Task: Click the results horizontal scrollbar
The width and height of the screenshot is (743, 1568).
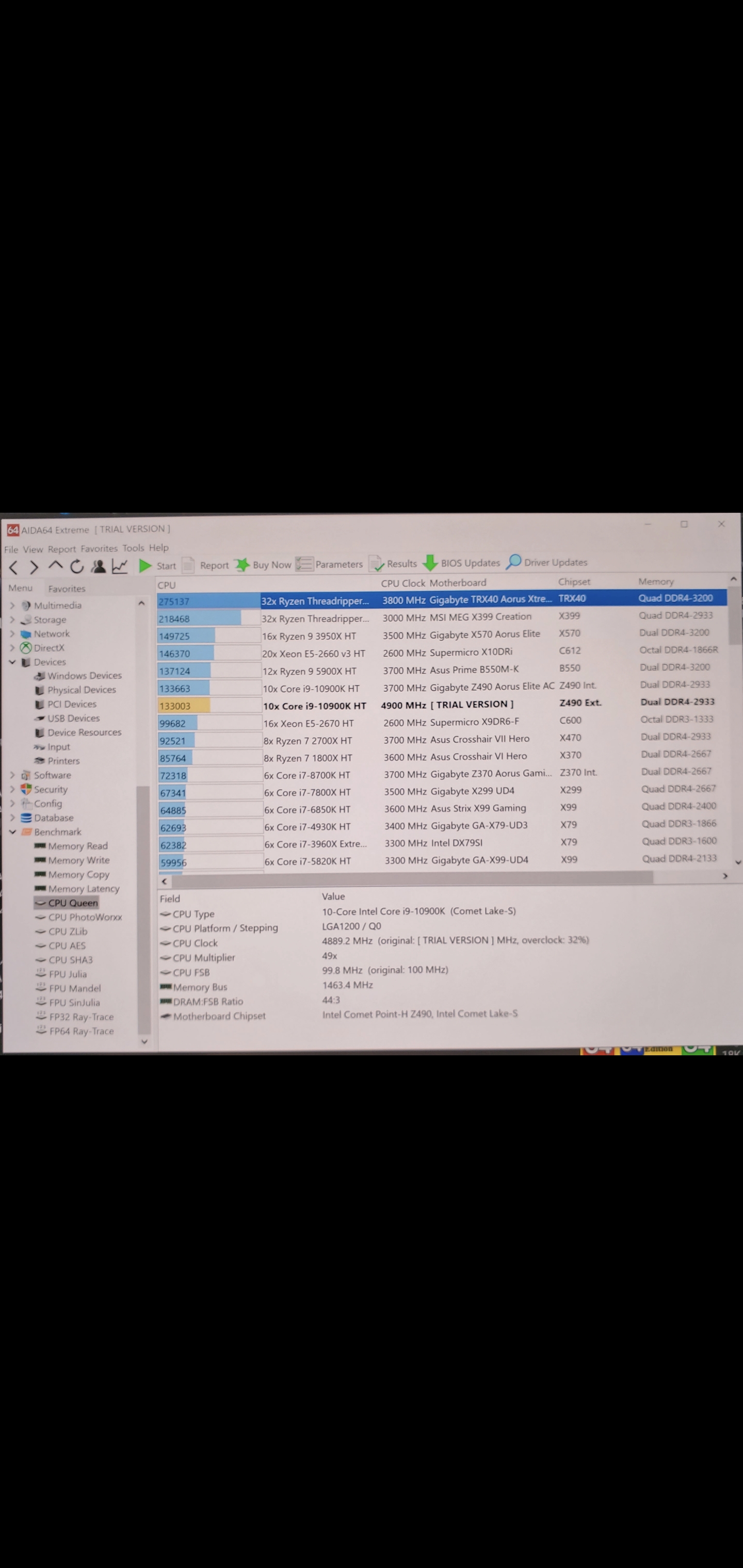Action: click(412, 878)
